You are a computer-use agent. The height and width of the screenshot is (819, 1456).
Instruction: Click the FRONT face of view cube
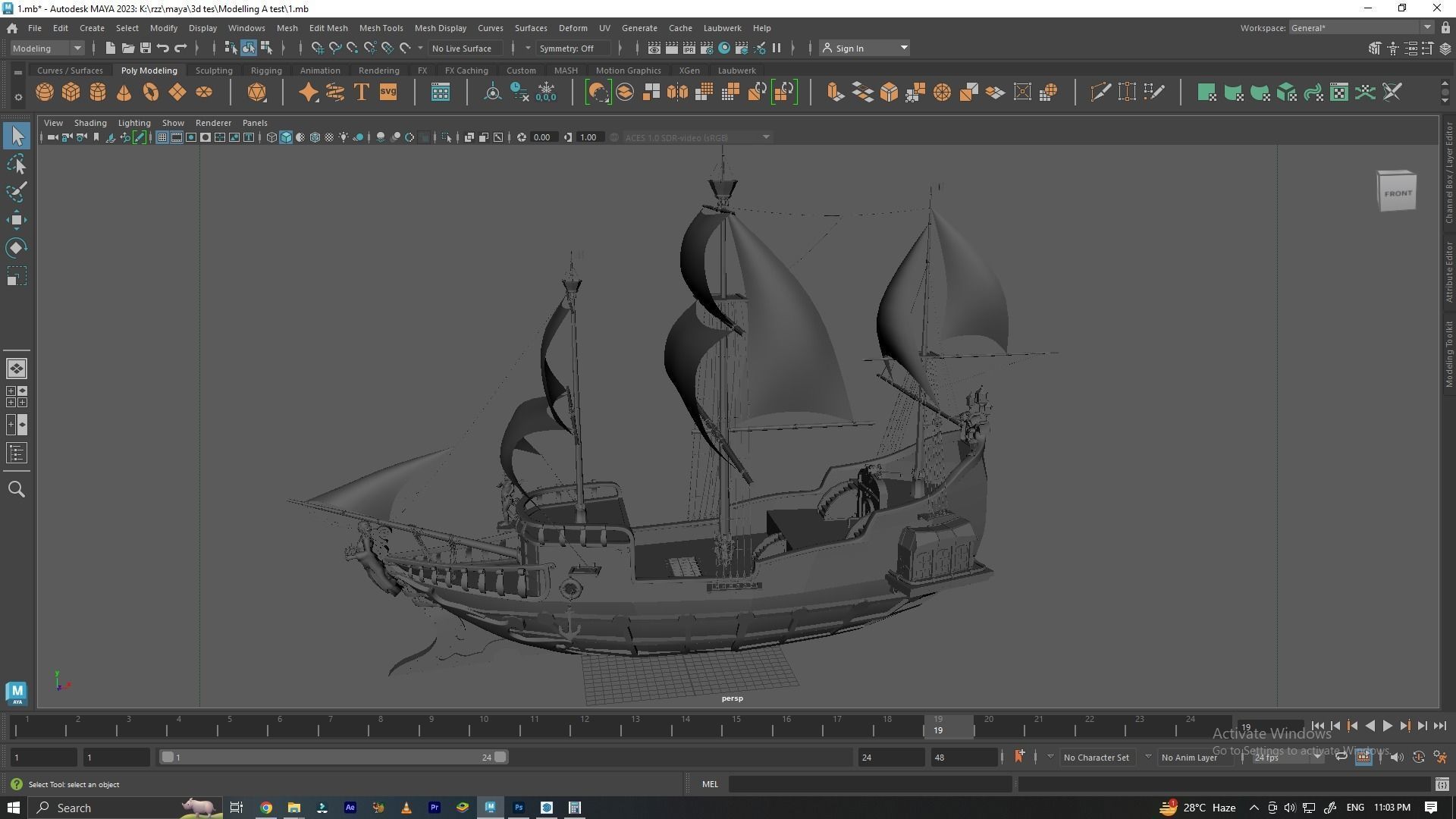[x=1398, y=193]
